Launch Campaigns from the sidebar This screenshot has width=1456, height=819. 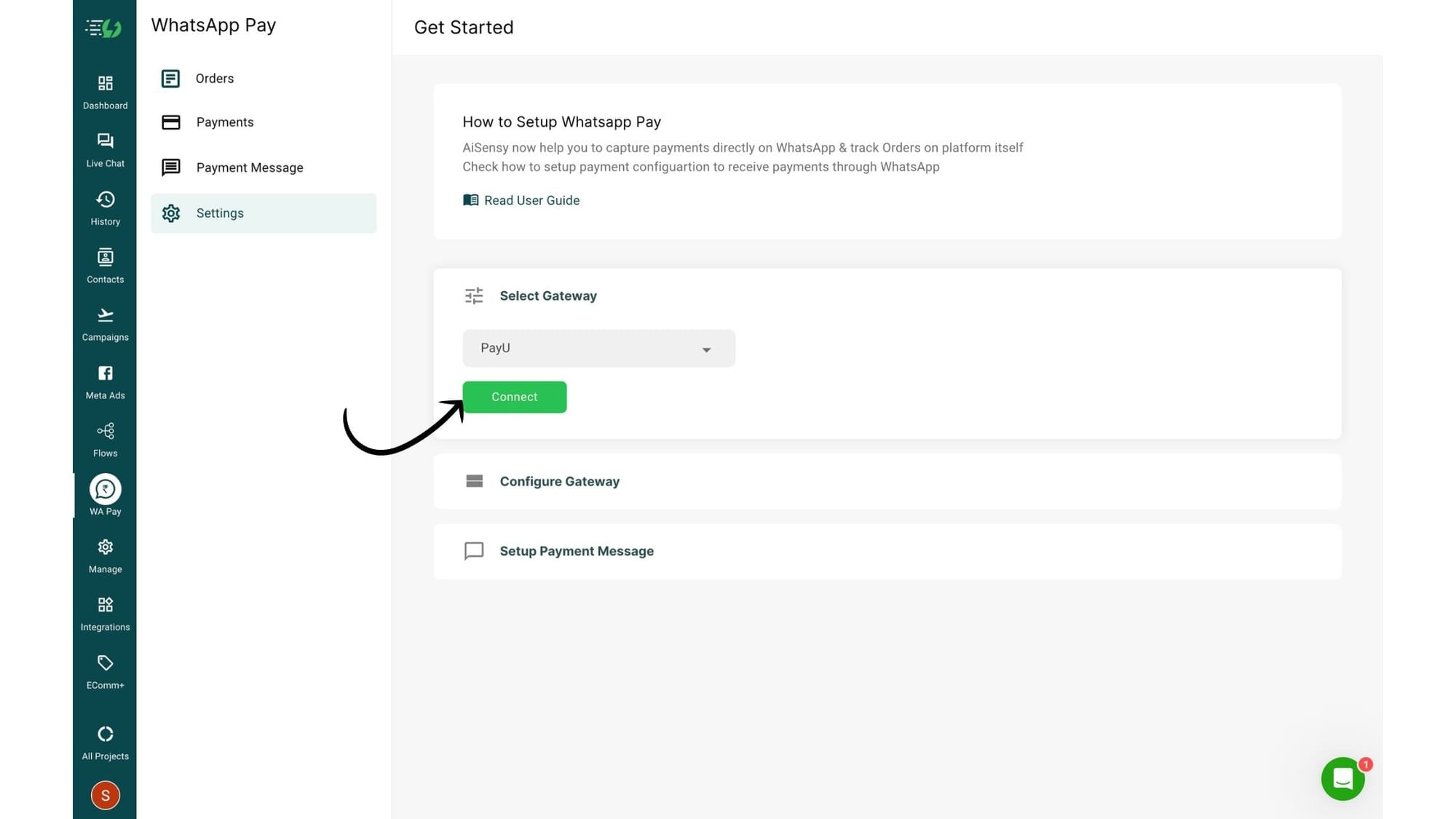tap(105, 324)
